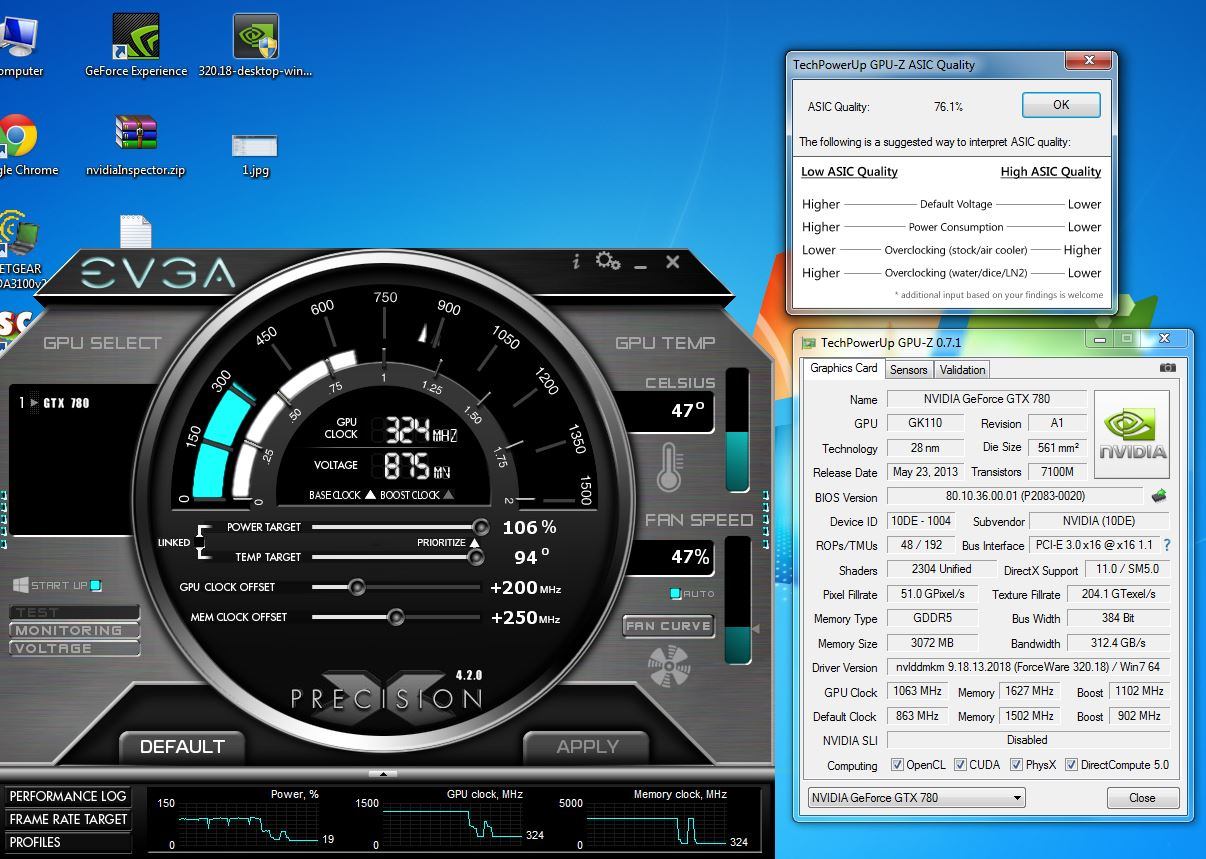The height and width of the screenshot is (859, 1206).
Task: Click the GPU Clock Offset slider handle
Action: coord(356,587)
